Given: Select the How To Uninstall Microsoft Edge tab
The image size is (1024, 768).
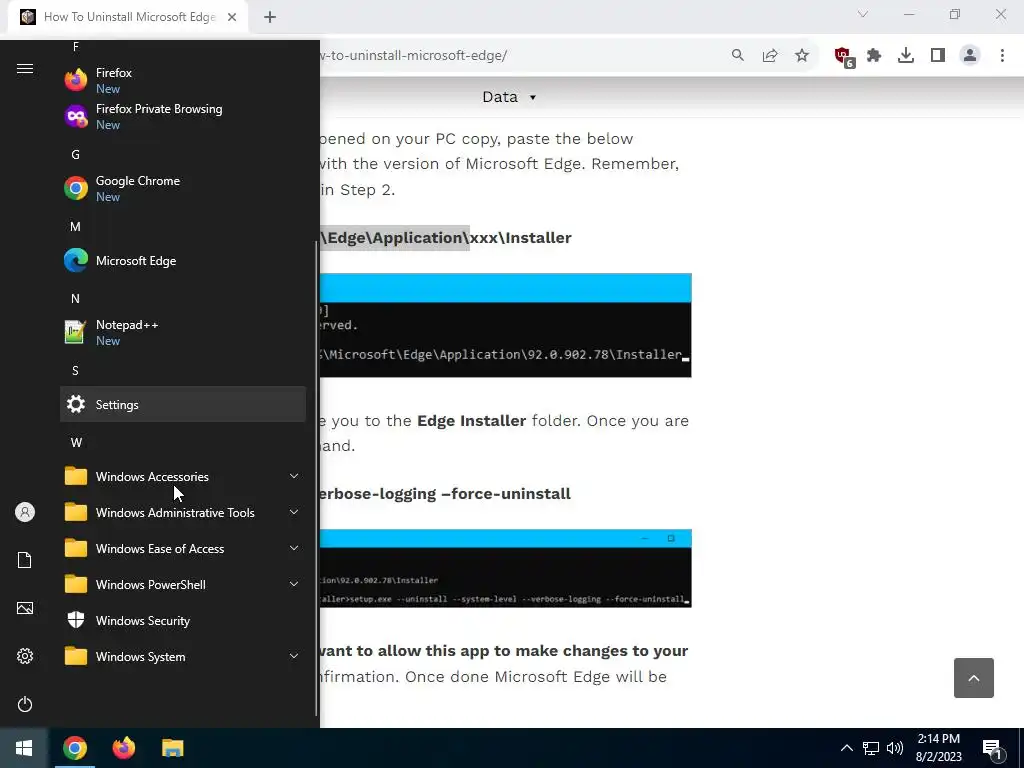Looking at the screenshot, I should 127,17.
